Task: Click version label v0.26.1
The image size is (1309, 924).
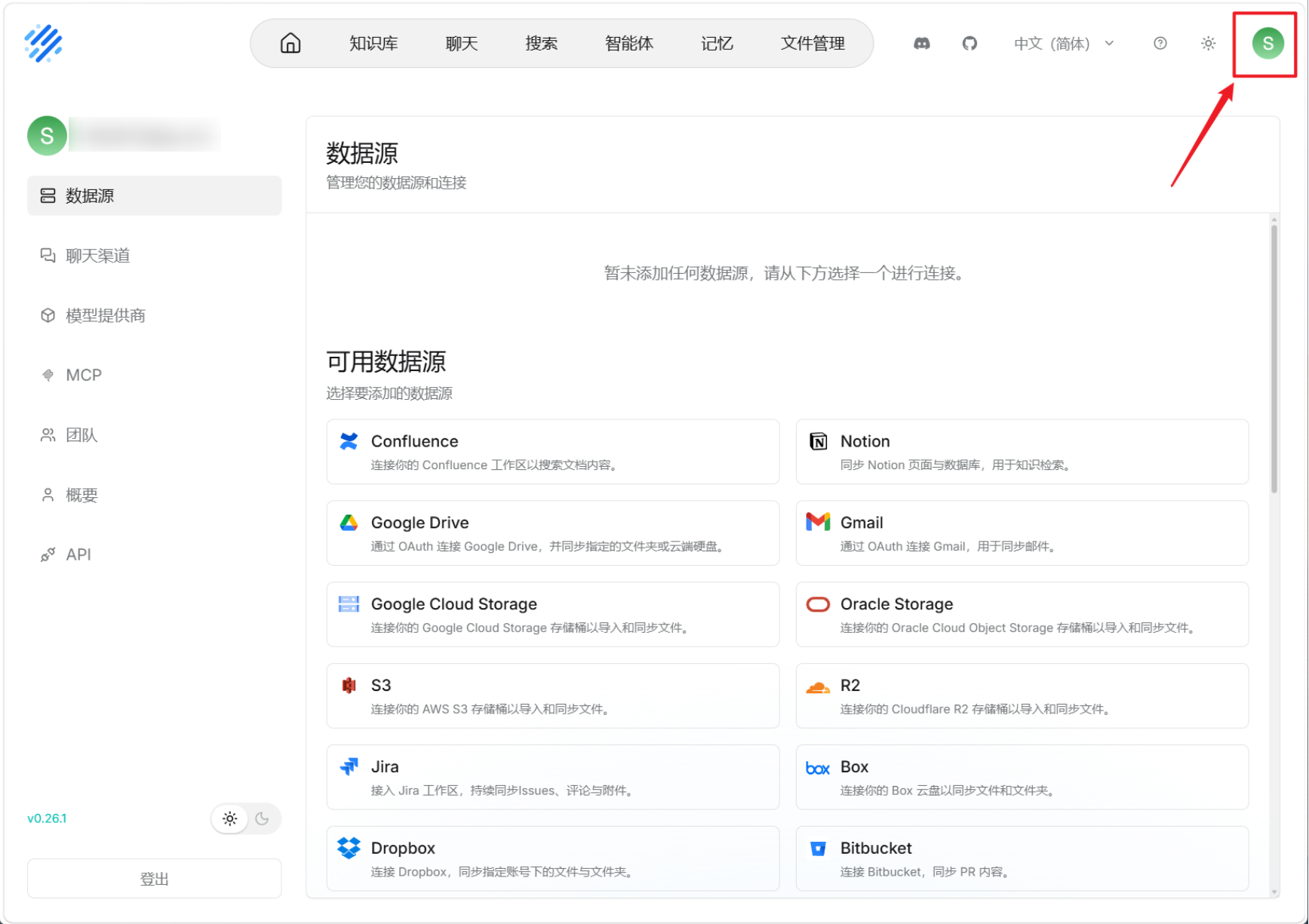Action: (47, 818)
